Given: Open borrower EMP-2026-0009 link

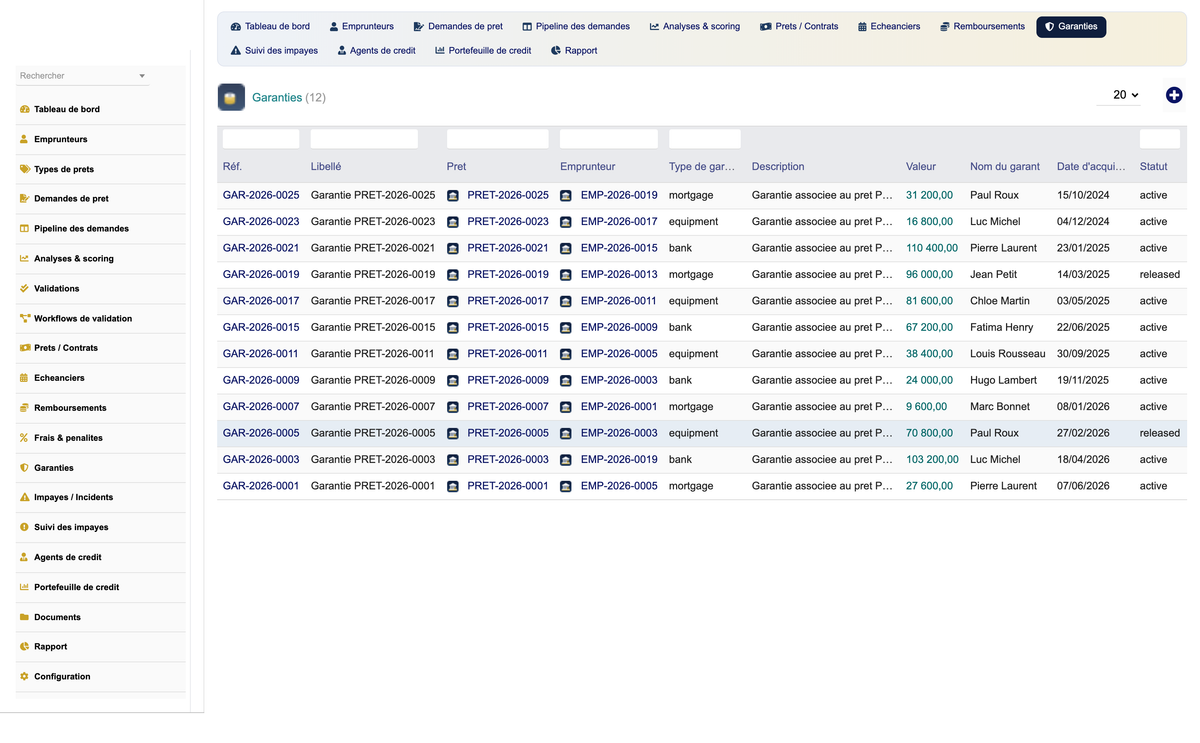Looking at the screenshot, I should click(619, 327).
